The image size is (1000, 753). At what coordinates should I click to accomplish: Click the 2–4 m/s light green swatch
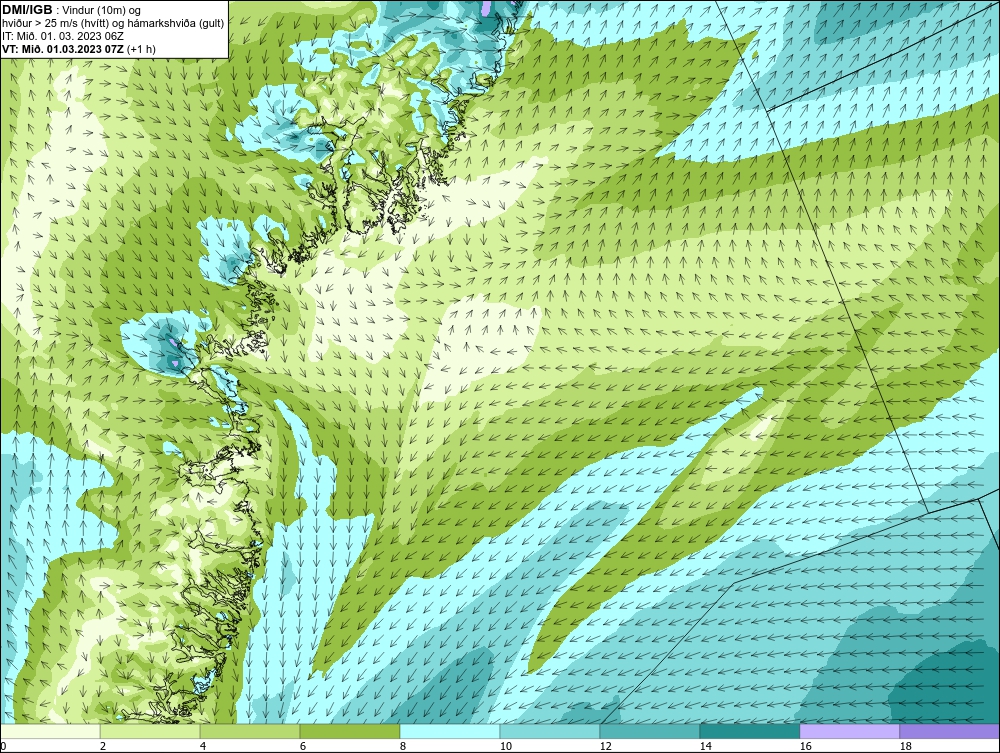click(x=150, y=731)
